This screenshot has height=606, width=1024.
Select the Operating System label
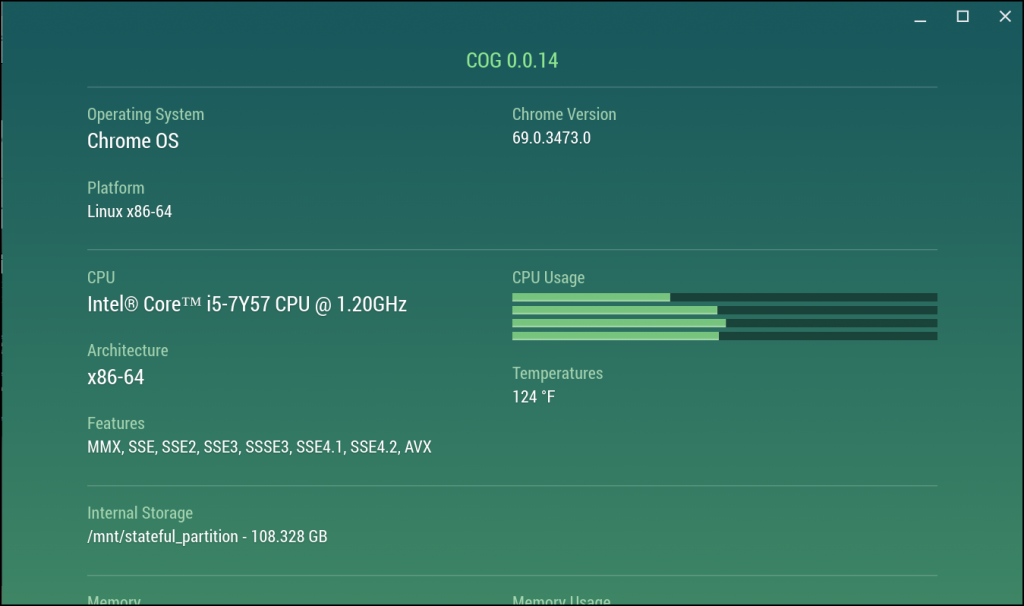click(146, 114)
